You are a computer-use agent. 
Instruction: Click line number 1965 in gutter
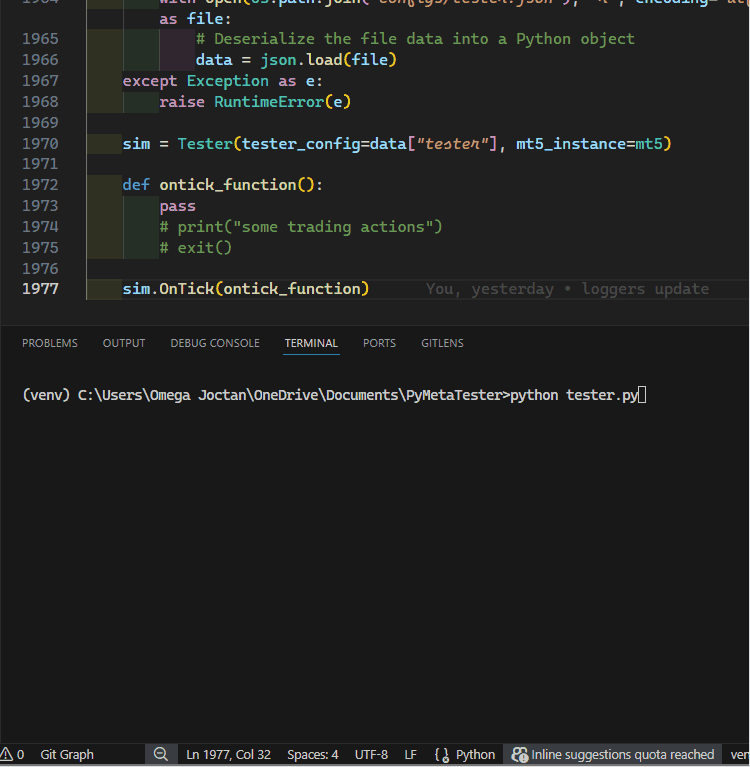(x=40, y=39)
